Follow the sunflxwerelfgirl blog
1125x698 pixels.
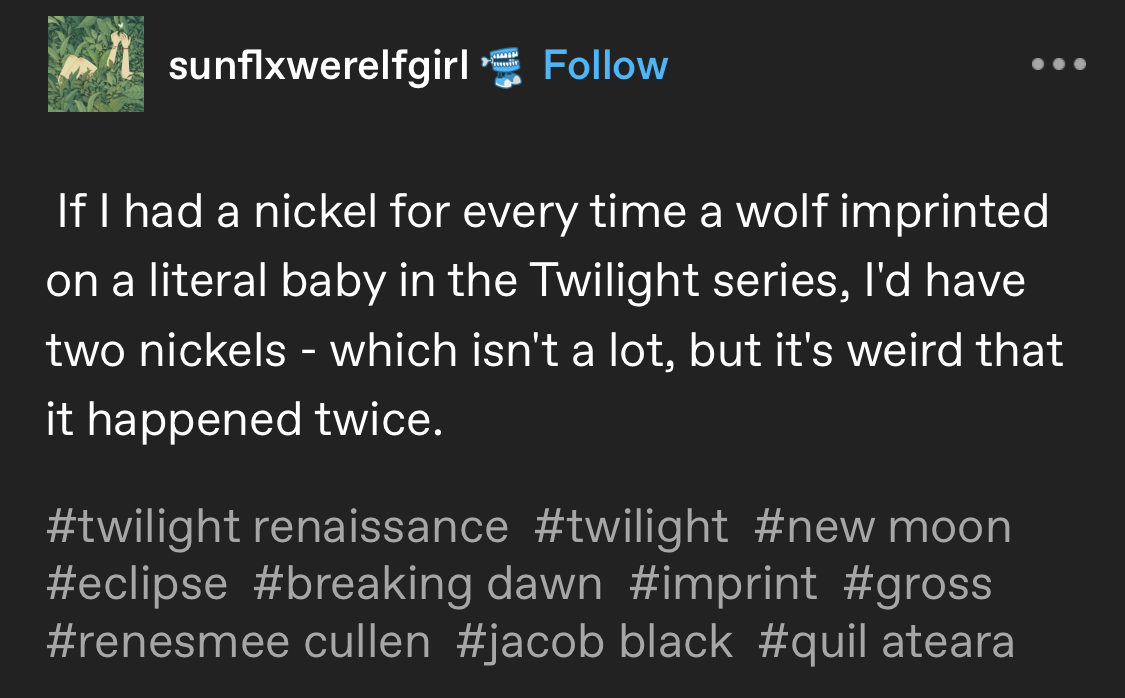coord(606,65)
